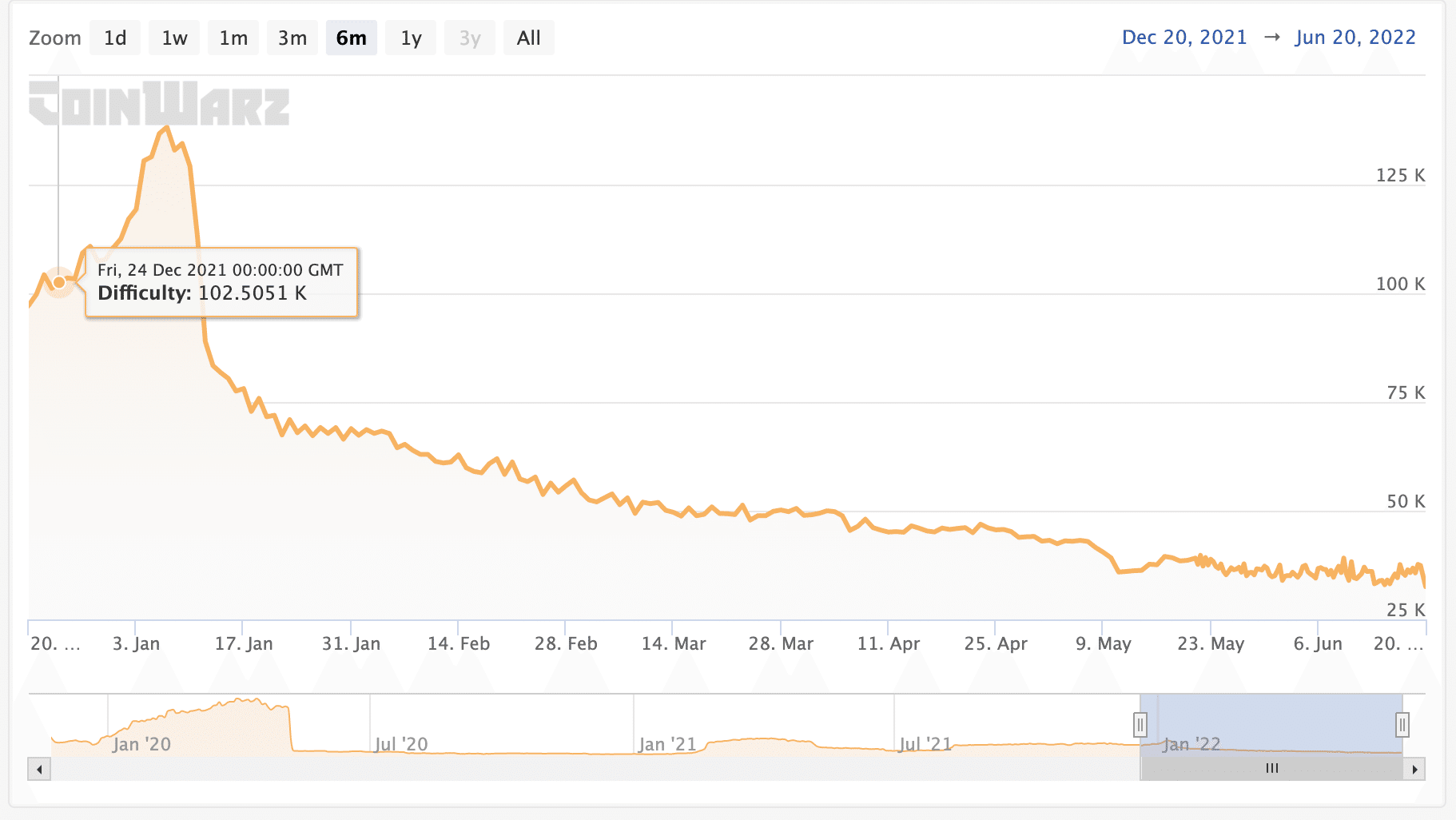1456x820 pixels.
Task: Click the 75 K axis label
Action: click(1406, 392)
